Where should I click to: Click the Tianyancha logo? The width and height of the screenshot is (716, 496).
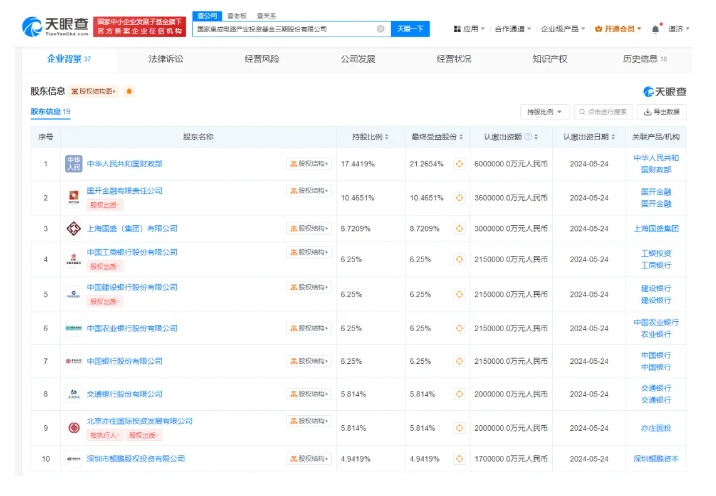(x=55, y=27)
